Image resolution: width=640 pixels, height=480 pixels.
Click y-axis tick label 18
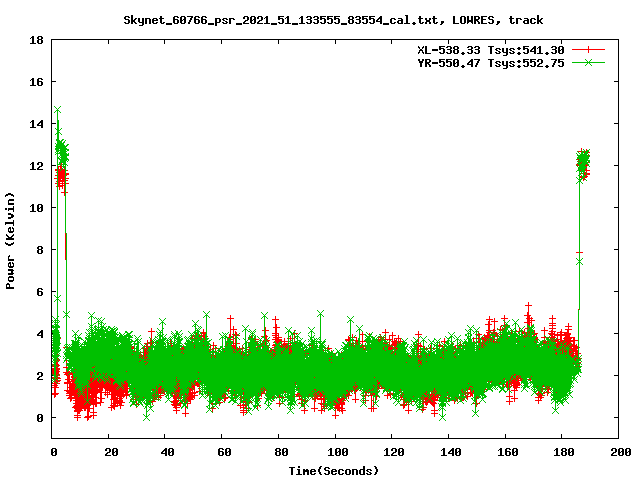click(x=36, y=40)
